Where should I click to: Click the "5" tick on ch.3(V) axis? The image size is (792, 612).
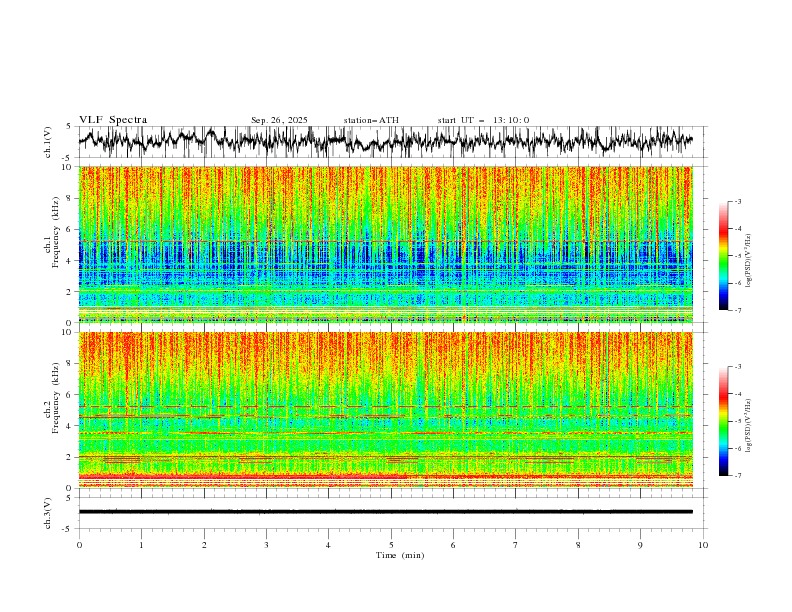point(68,498)
